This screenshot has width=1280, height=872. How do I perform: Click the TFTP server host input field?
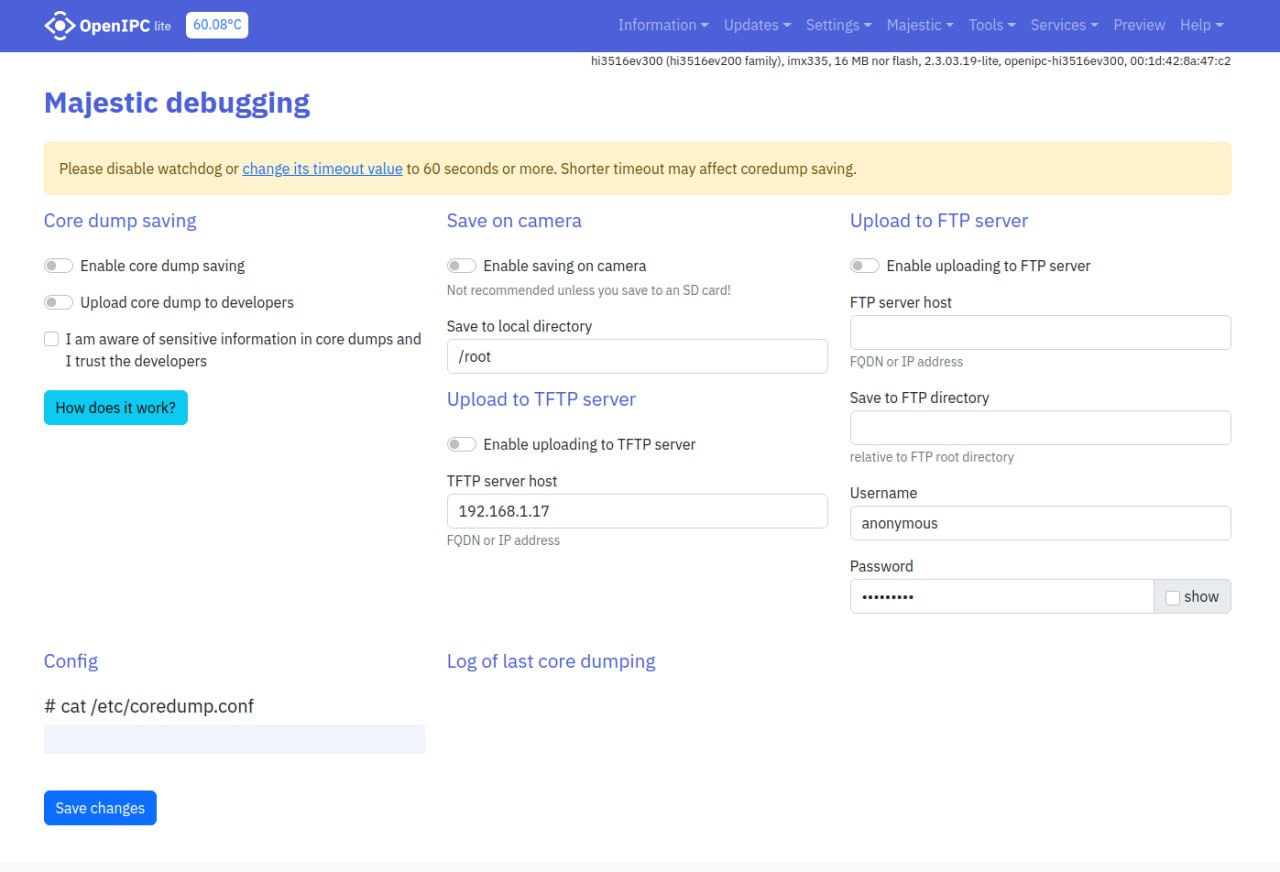pos(637,511)
